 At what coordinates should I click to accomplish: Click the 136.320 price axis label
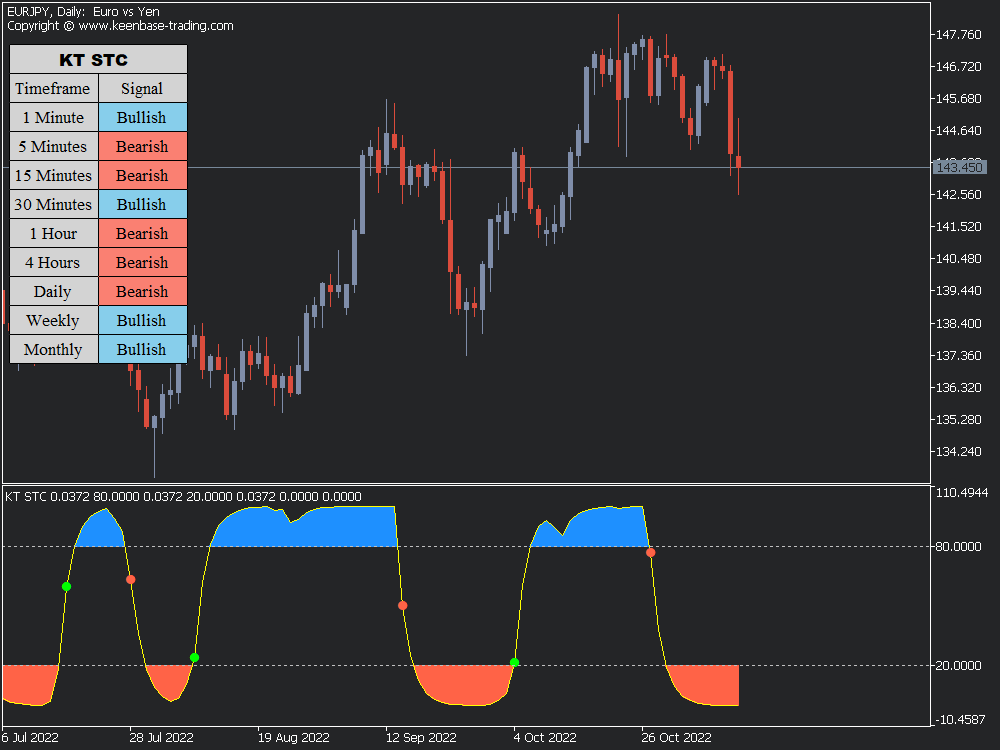click(x=959, y=387)
